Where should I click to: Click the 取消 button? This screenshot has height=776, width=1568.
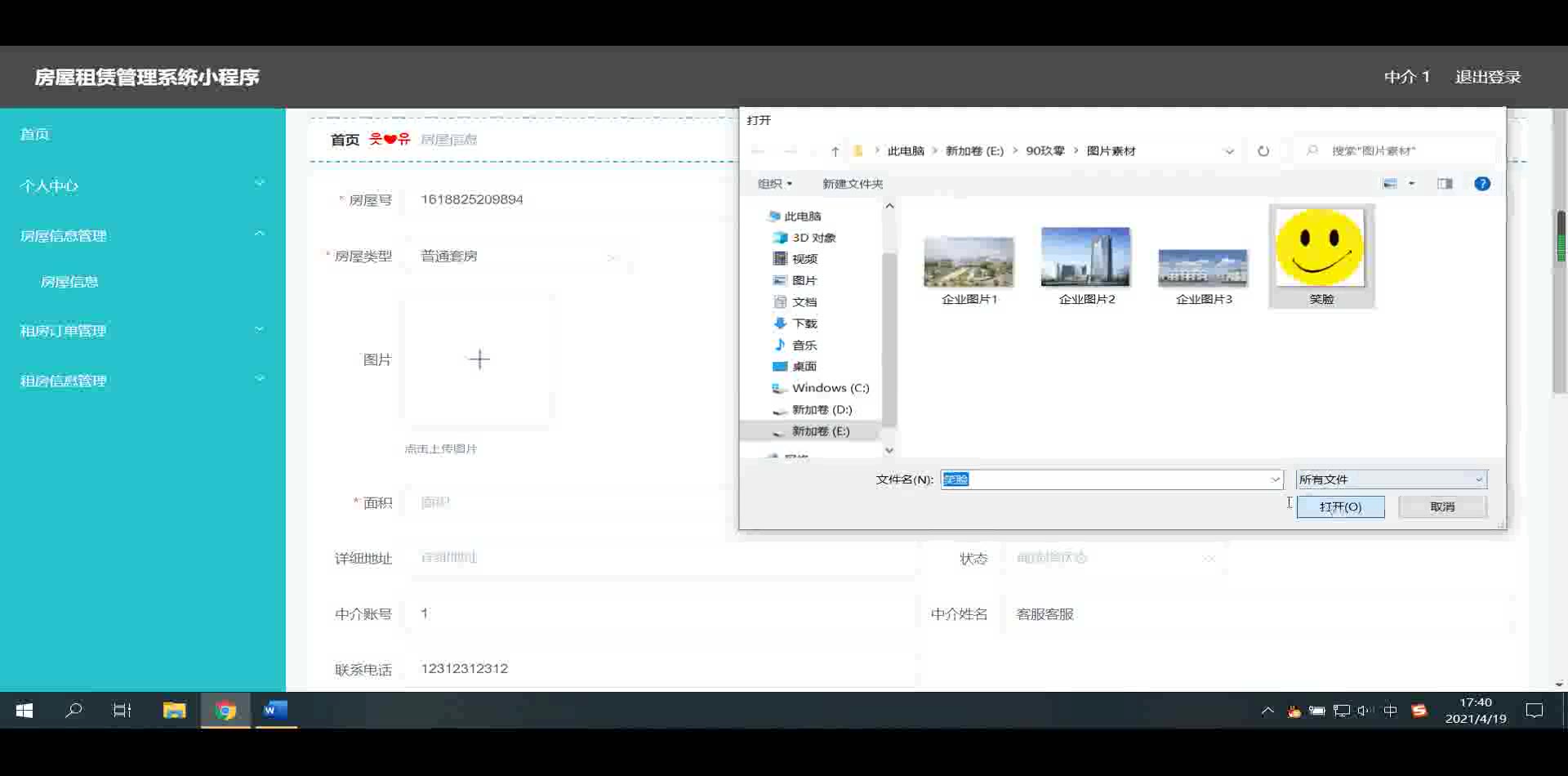1442,506
